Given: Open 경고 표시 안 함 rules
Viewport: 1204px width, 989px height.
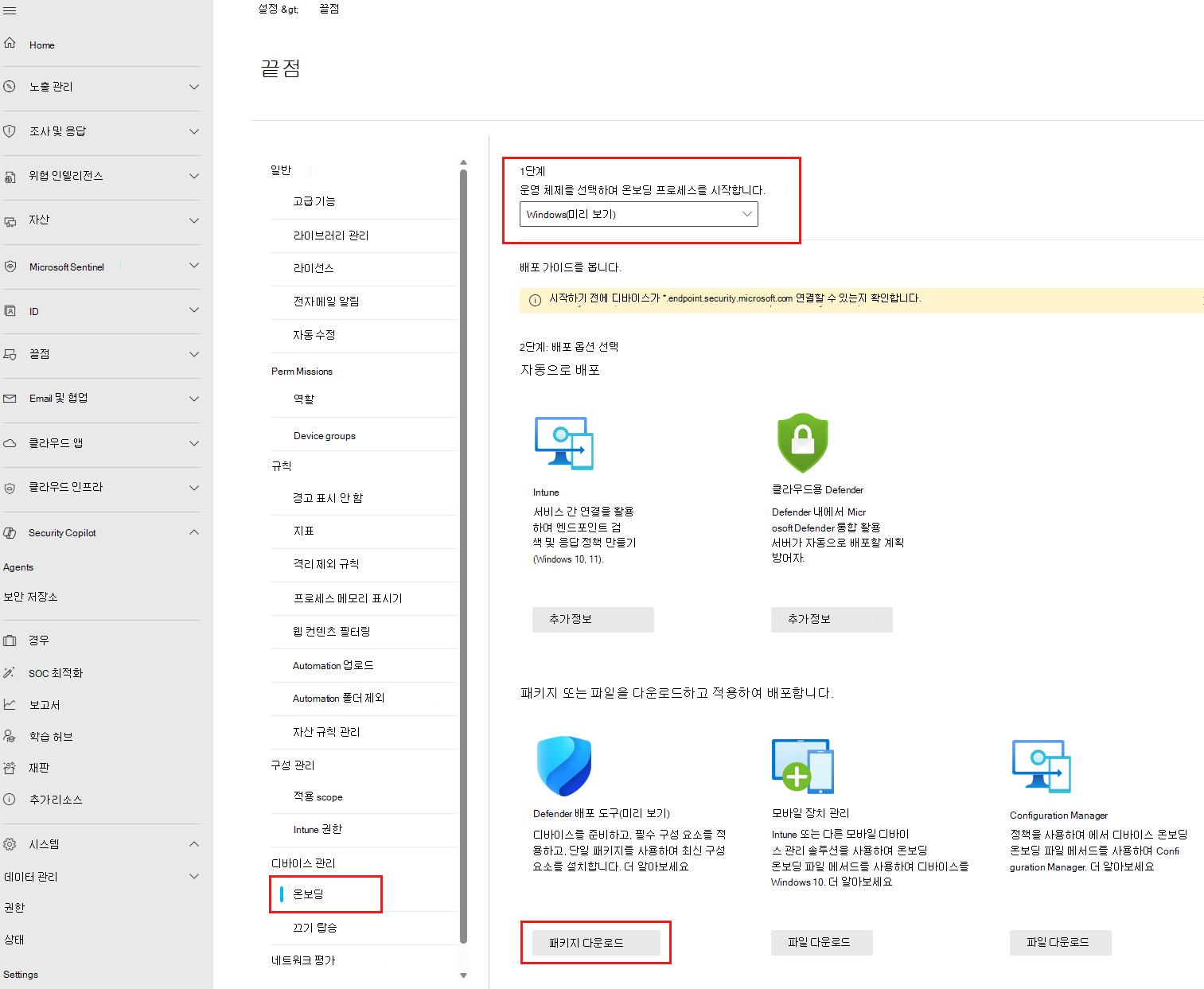Looking at the screenshot, I should 328,498.
